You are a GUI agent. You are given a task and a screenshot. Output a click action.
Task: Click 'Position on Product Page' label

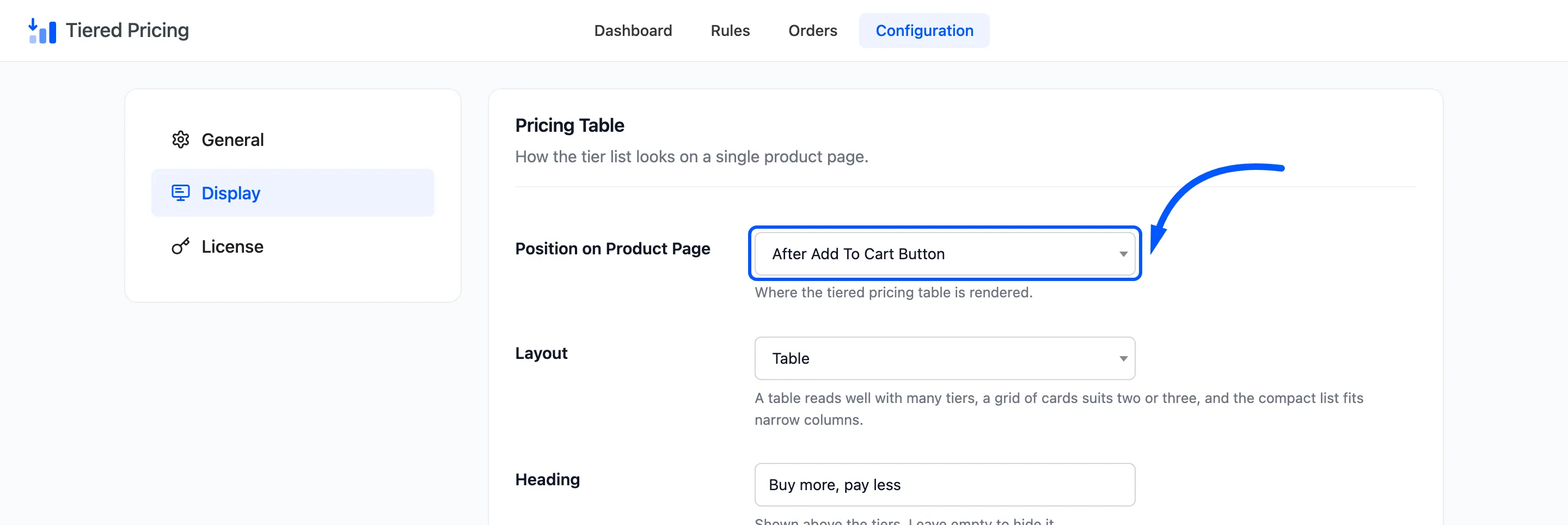[x=612, y=248]
